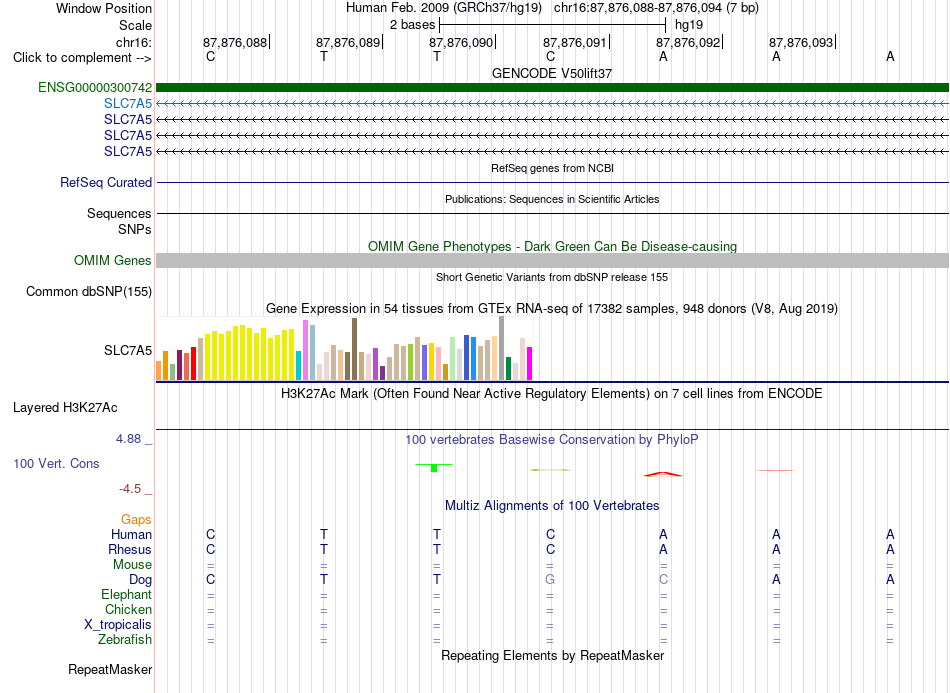Image resolution: width=950 pixels, height=693 pixels.
Task: Click the tall gray bar in GTEx chart
Action: coord(501,348)
